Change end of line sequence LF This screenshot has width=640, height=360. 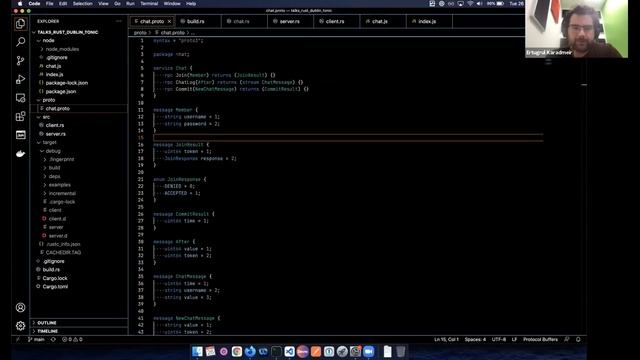point(514,340)
